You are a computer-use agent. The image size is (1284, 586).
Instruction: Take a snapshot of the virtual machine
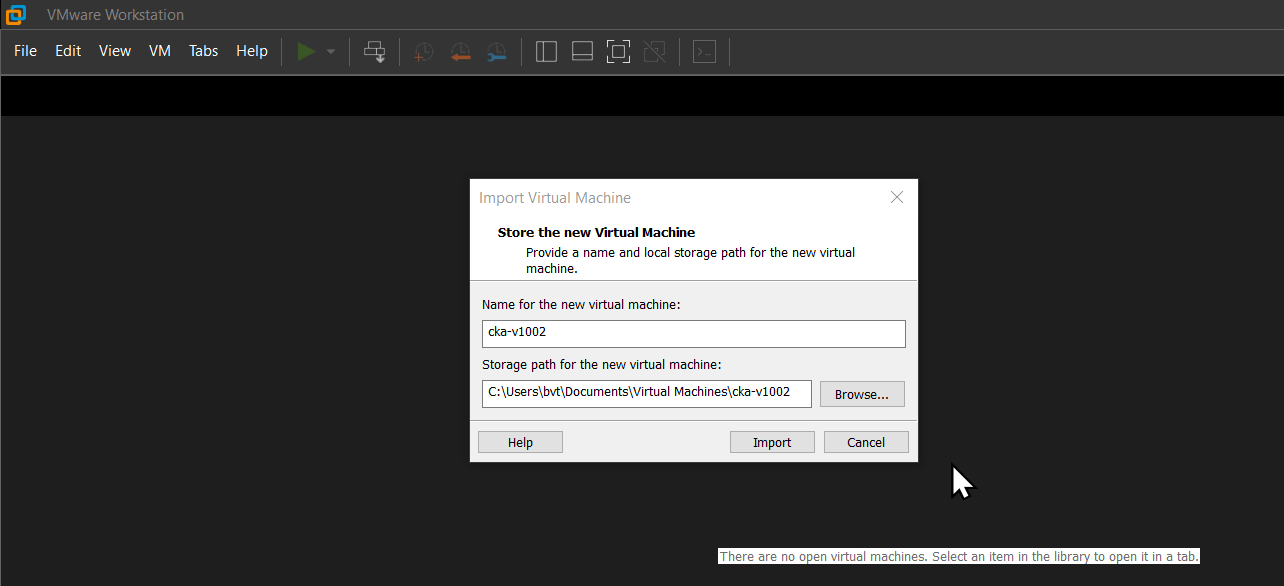(x=423, y=52)
